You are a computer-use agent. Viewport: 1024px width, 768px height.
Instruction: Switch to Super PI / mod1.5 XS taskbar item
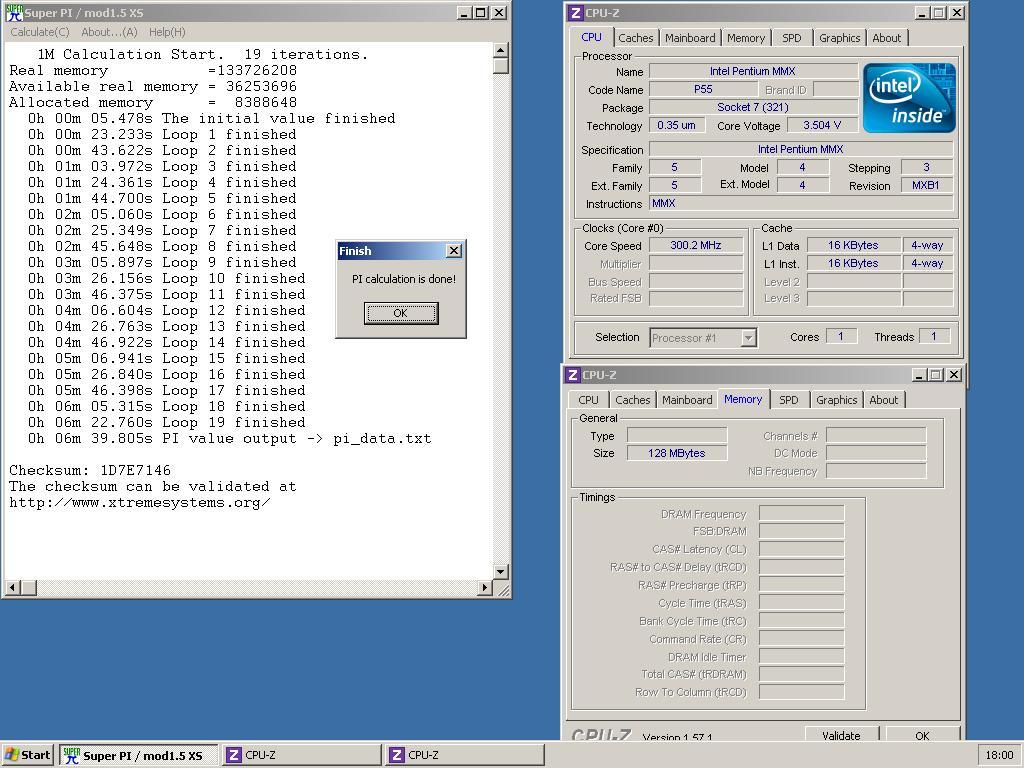click(x=138, y=756)
